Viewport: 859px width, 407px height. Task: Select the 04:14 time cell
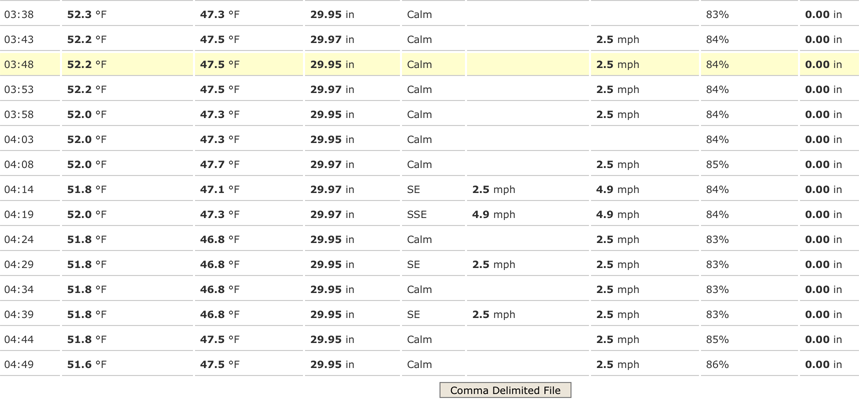(x=19, y=190)
